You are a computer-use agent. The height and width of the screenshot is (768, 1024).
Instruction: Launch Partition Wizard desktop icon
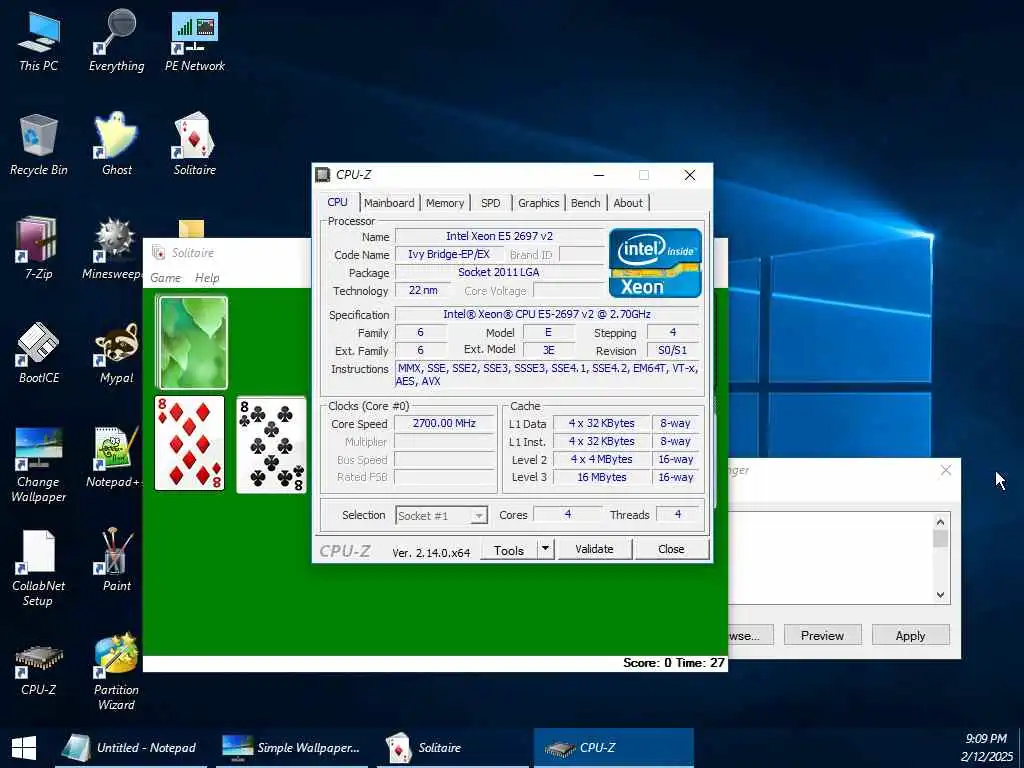click(x=116, y=671)
